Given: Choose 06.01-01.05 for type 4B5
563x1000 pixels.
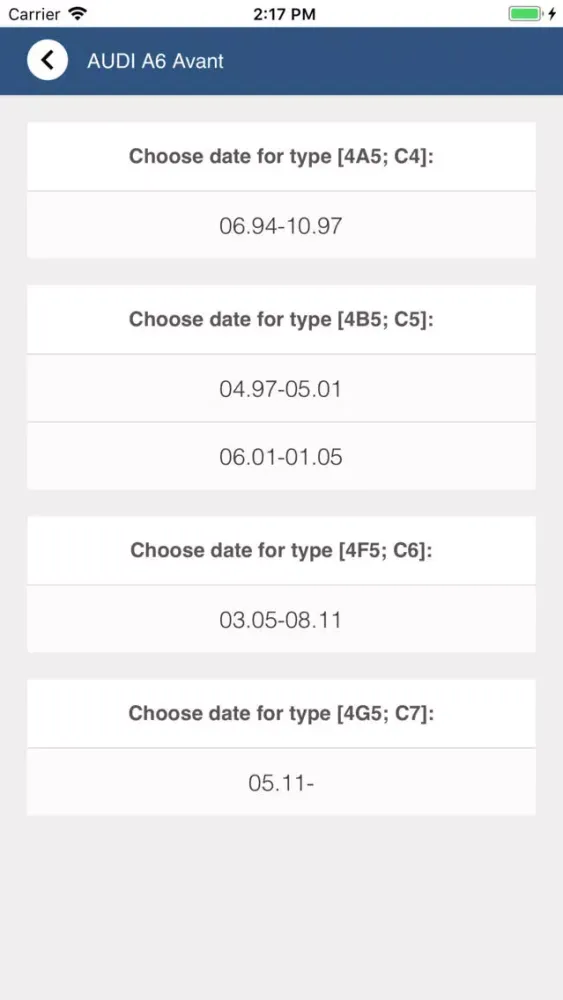Looking at the screenshot, I should (x=281, y=456).
